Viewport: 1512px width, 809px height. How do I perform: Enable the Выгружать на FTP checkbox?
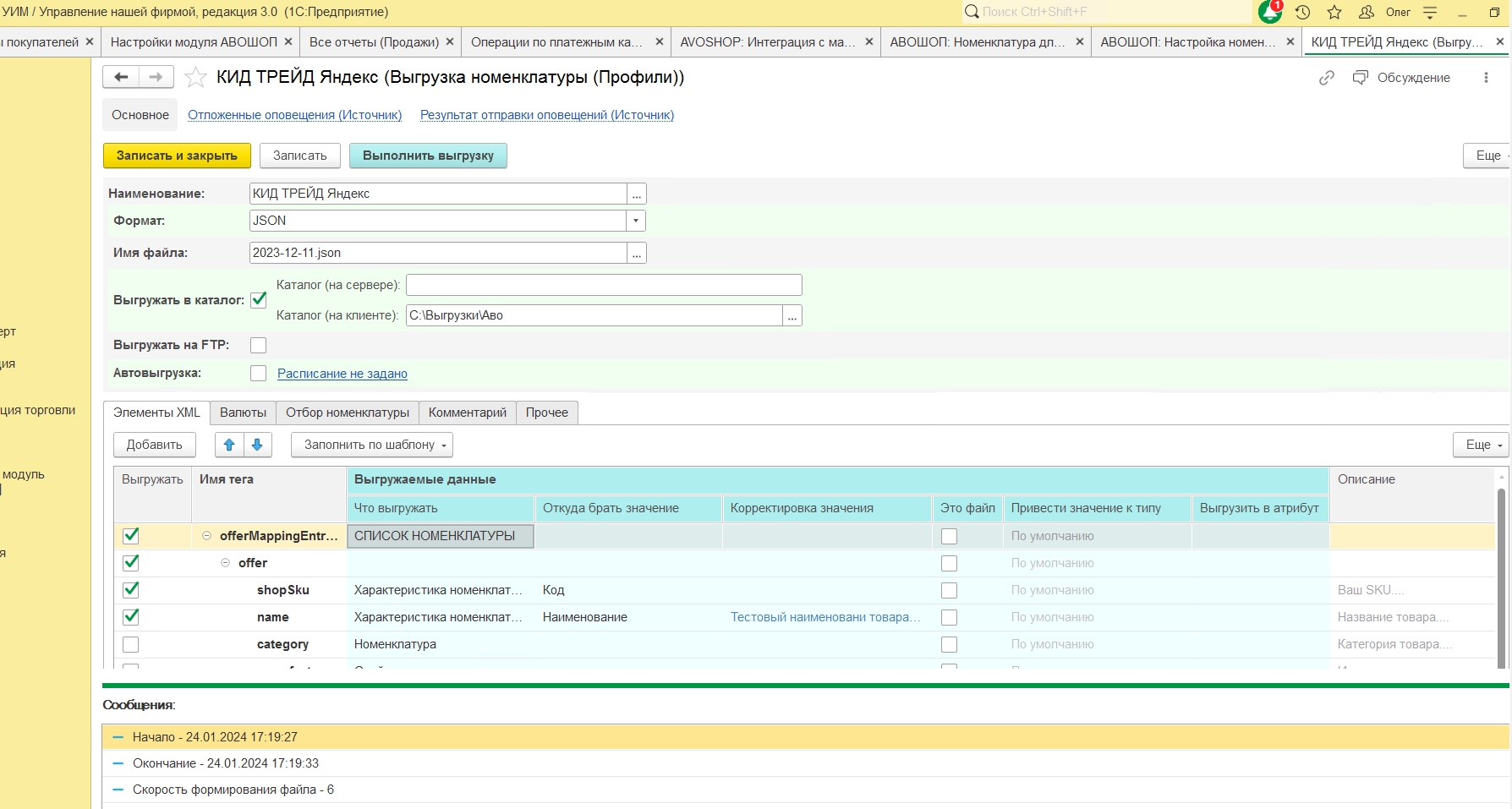point(259,345)
